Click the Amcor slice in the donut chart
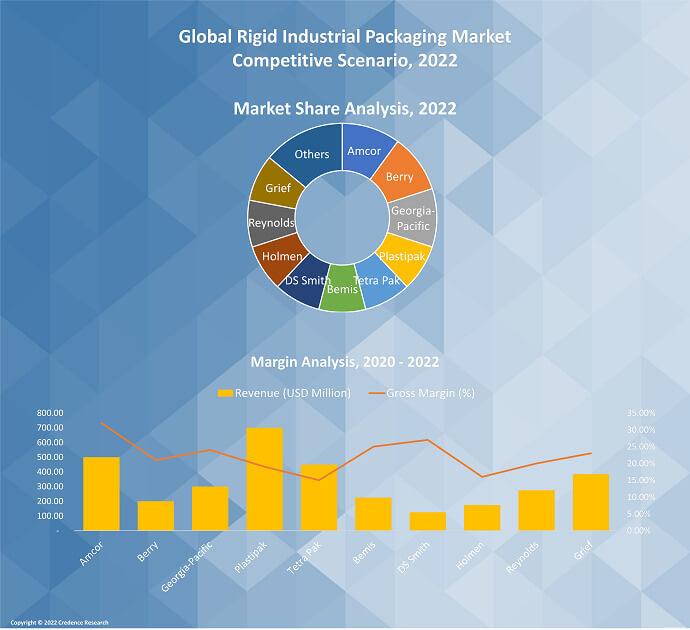Image resolution: width=690 pixels, height=630 pixels. tap(364, 151)
